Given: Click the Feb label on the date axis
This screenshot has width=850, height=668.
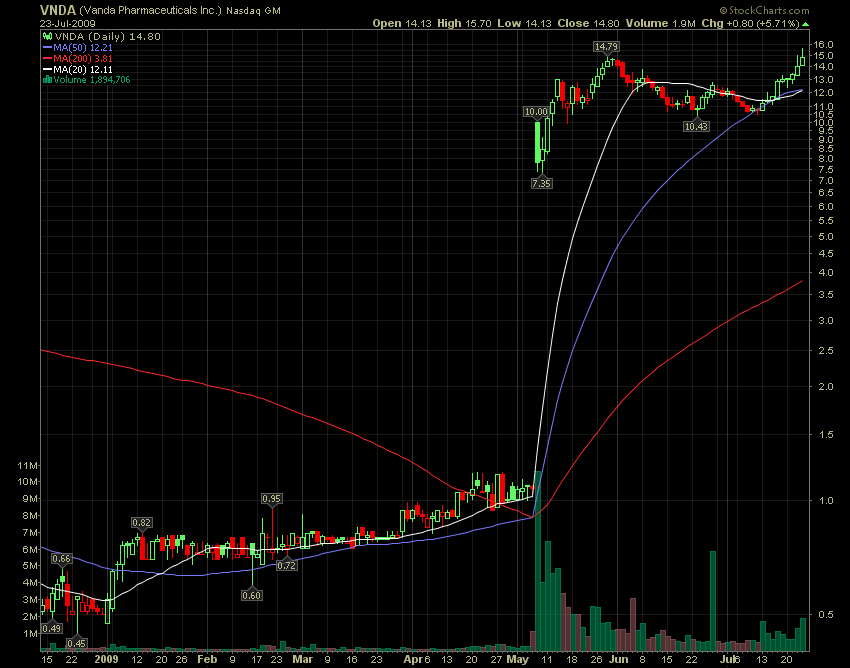Looking at the screenshot, I should click(x=207, y=659).
